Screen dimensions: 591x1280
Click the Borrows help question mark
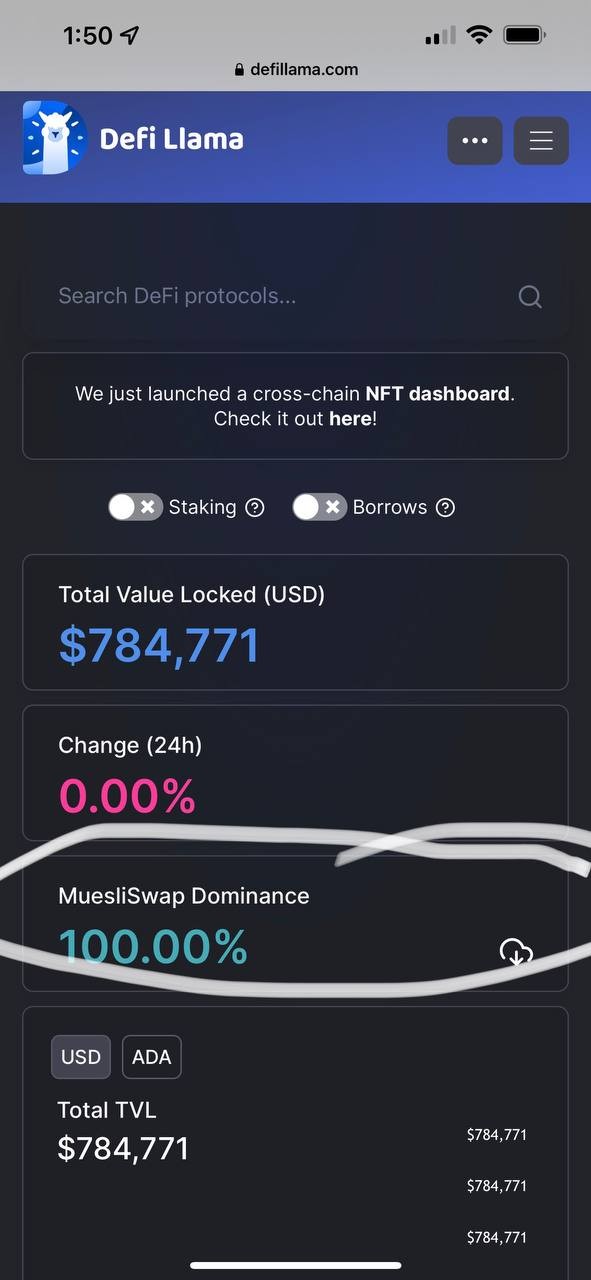click(446, 507)
